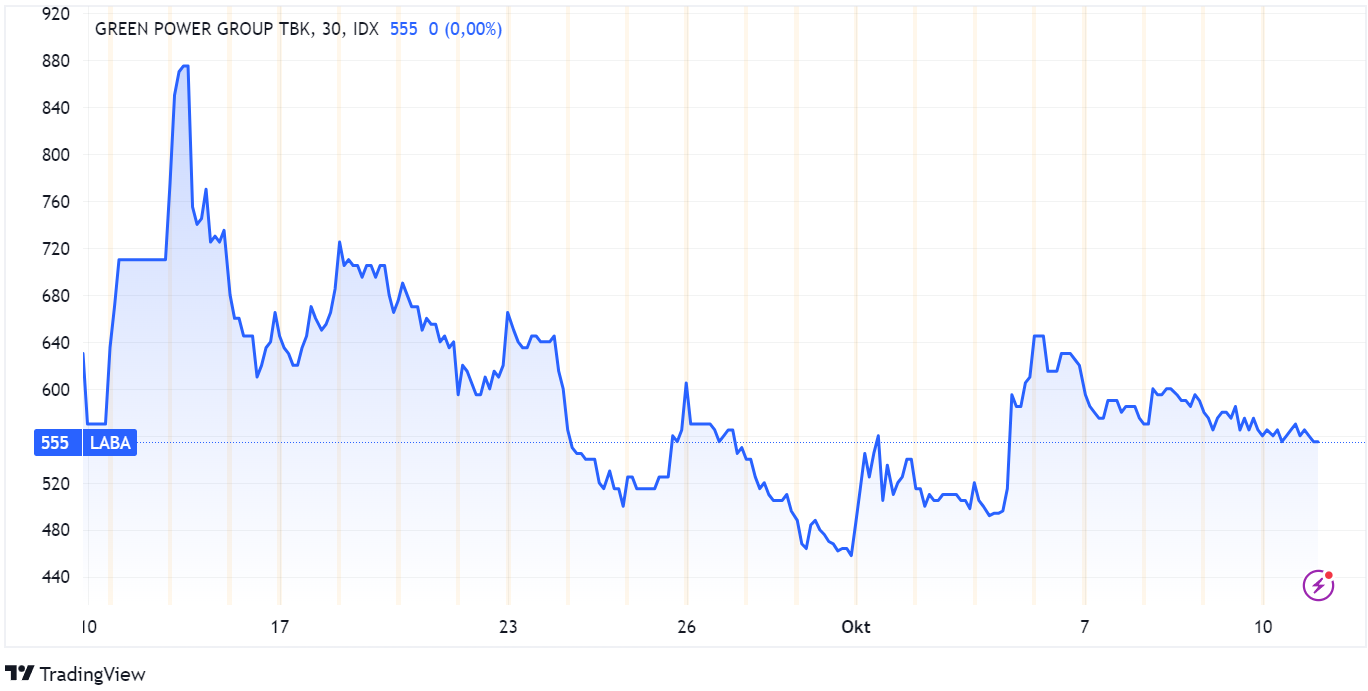Open the TradingView logo link
The width and height of the screenshot is (1368, 691).
point(75,674)
